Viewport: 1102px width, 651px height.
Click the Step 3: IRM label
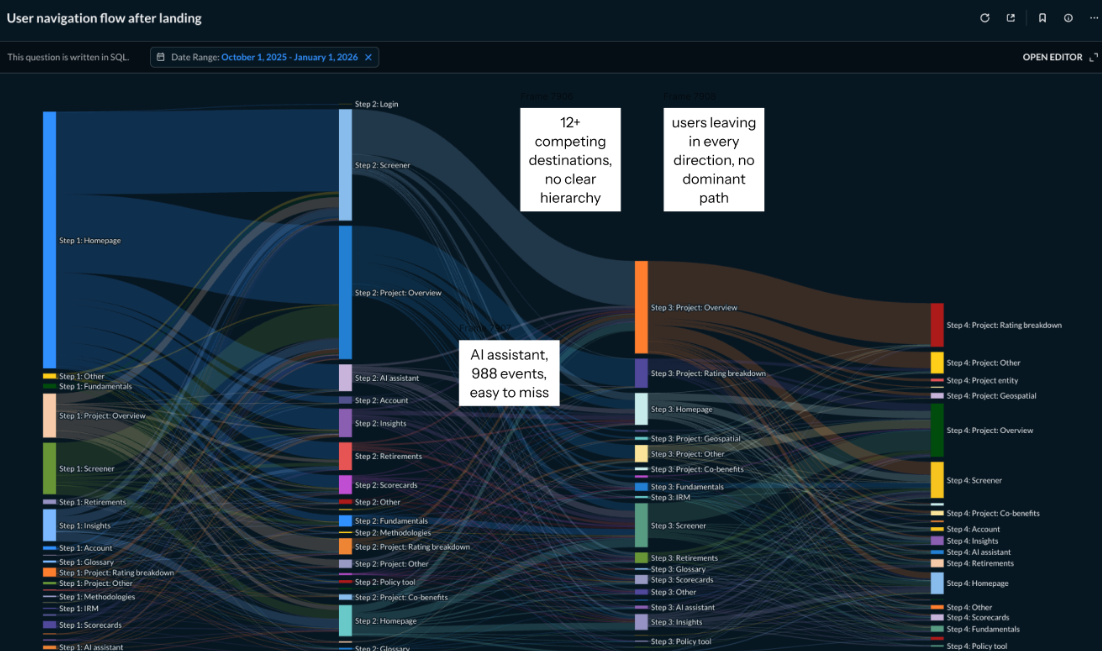tap(670, 497)
